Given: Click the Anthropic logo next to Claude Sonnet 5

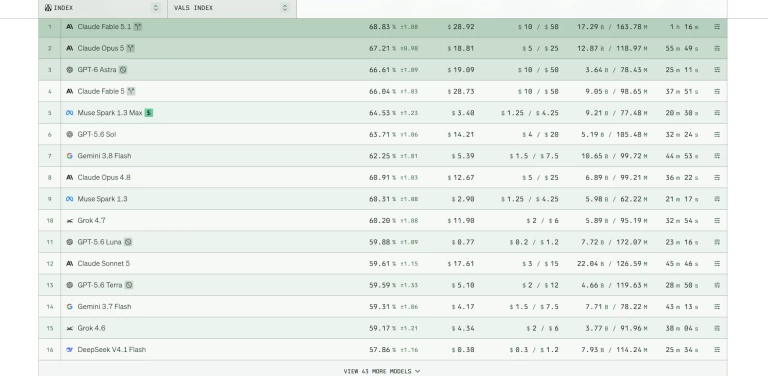Looking at the screenshot, I should click(x=70, y=264).
